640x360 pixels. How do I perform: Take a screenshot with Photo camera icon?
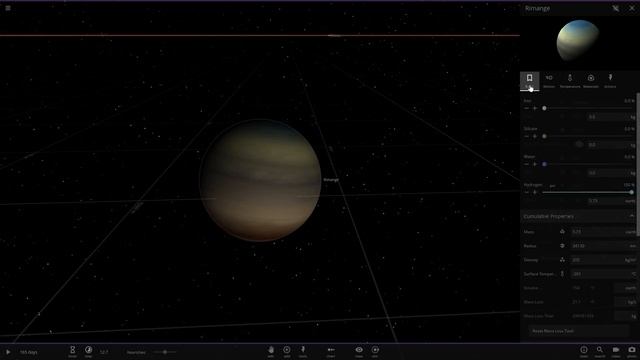[x=631, y=351]
